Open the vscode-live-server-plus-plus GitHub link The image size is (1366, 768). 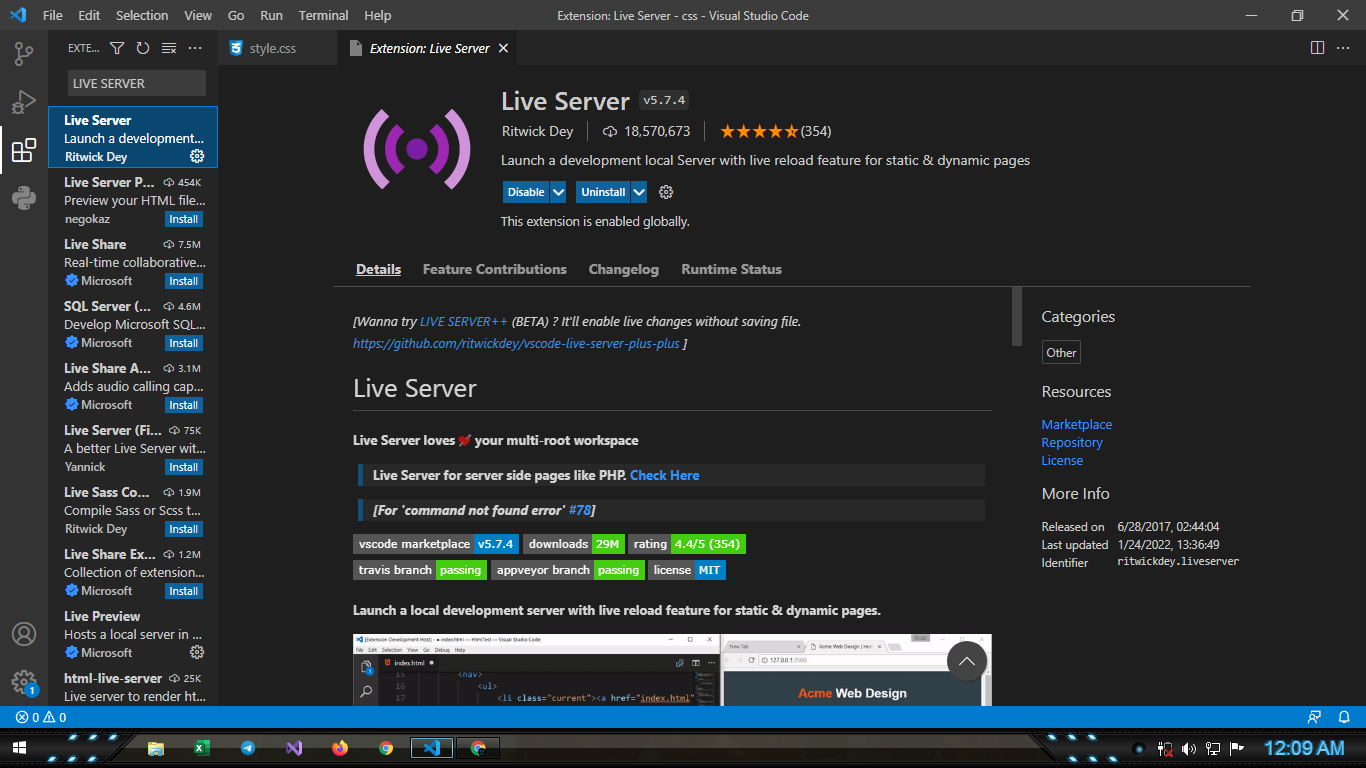tap(516, 343)
